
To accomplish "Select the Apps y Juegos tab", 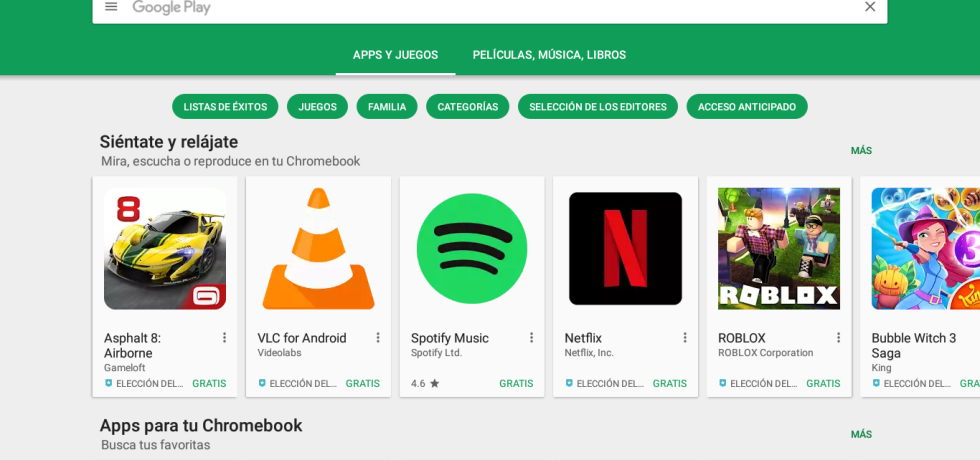I will coord(395,55).
